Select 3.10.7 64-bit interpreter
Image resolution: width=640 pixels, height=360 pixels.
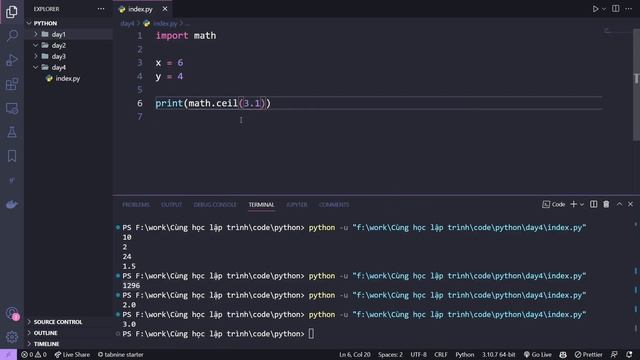point(498,354)
